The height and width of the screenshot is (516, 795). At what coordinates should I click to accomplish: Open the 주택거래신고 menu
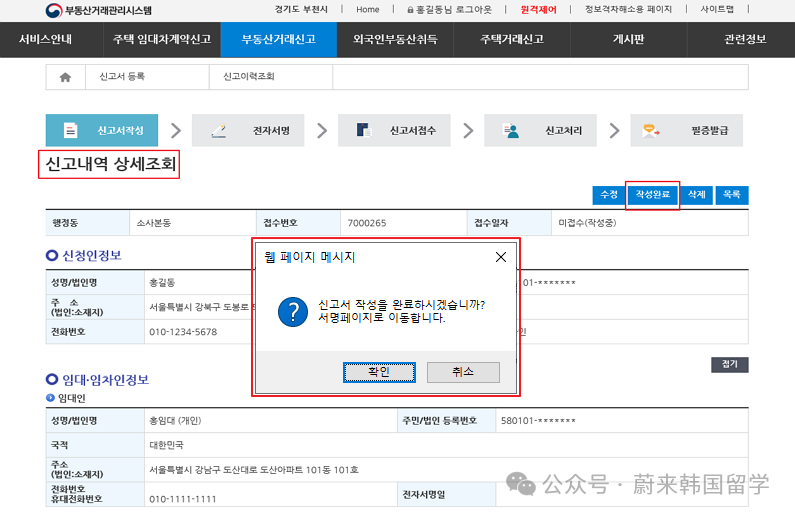tap(512, 40)
